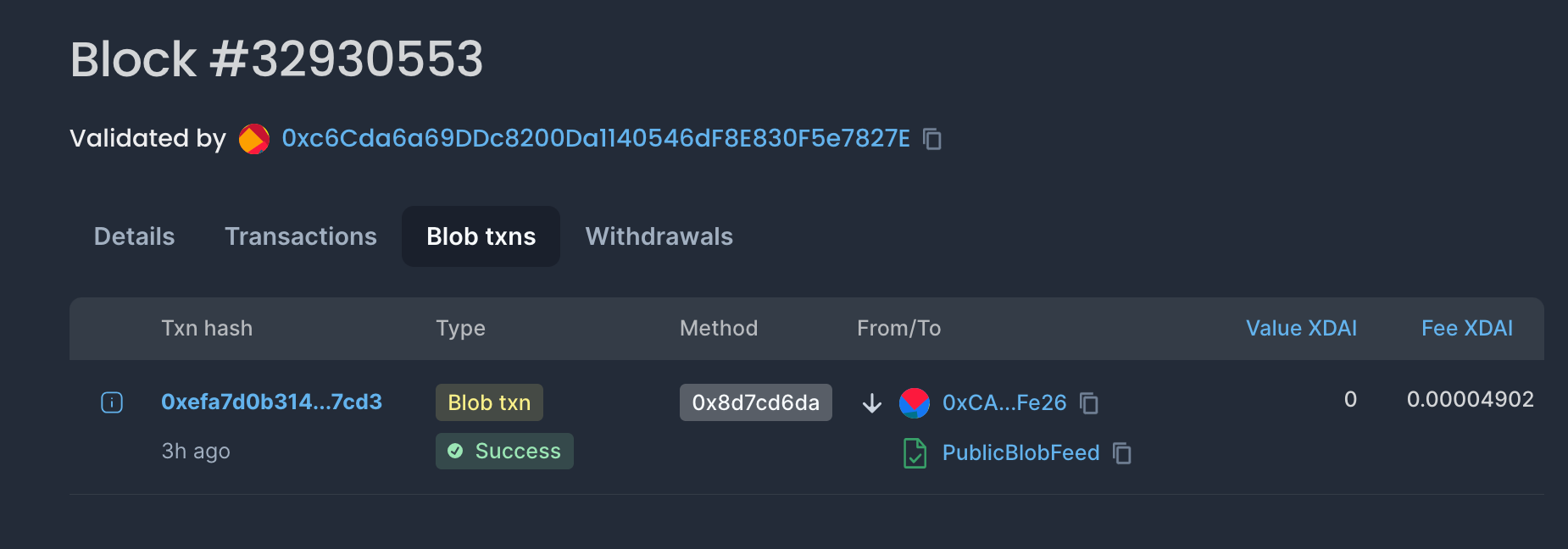1568x549 pixels.
Task: Click the validator avatar icon
Action: coord(253,138)
